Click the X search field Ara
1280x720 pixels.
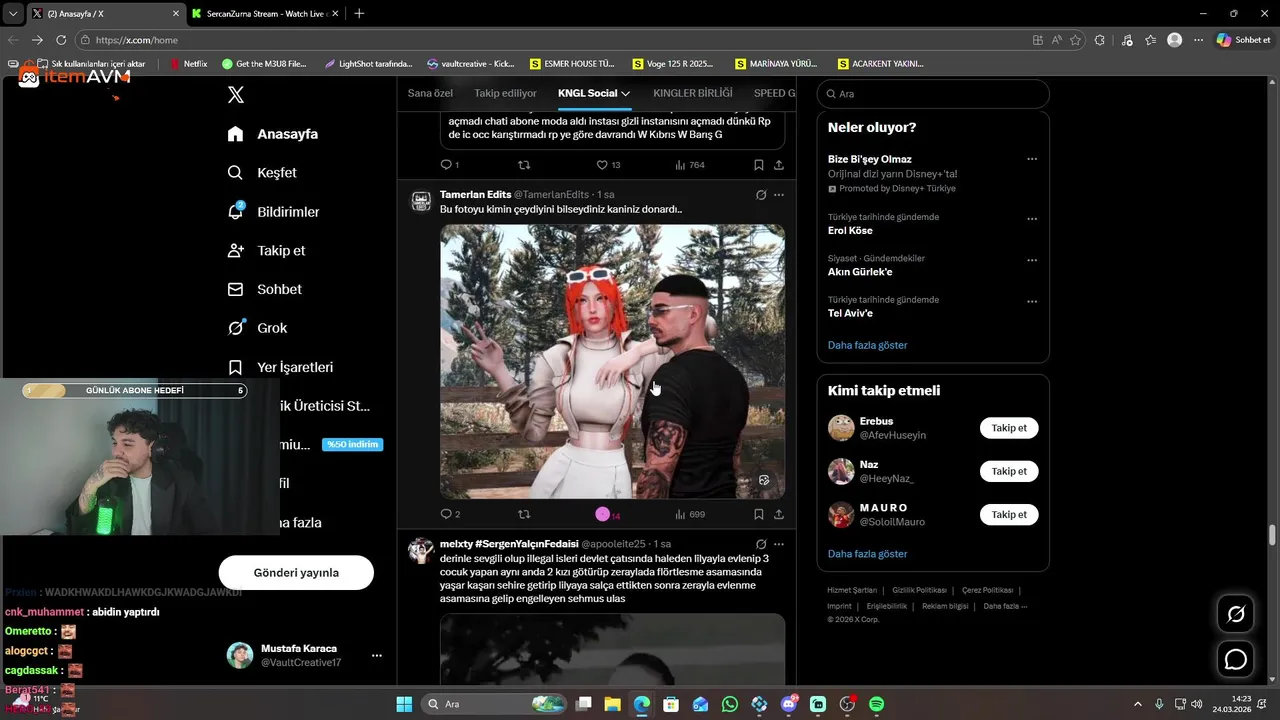click(x=933, y=94)
